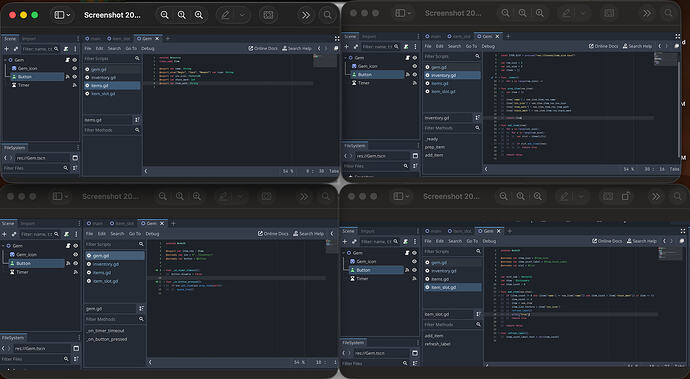Open the Markup chevron in the item_slot.gd Preview window
The image size is (690, 379).
point(580,196)
